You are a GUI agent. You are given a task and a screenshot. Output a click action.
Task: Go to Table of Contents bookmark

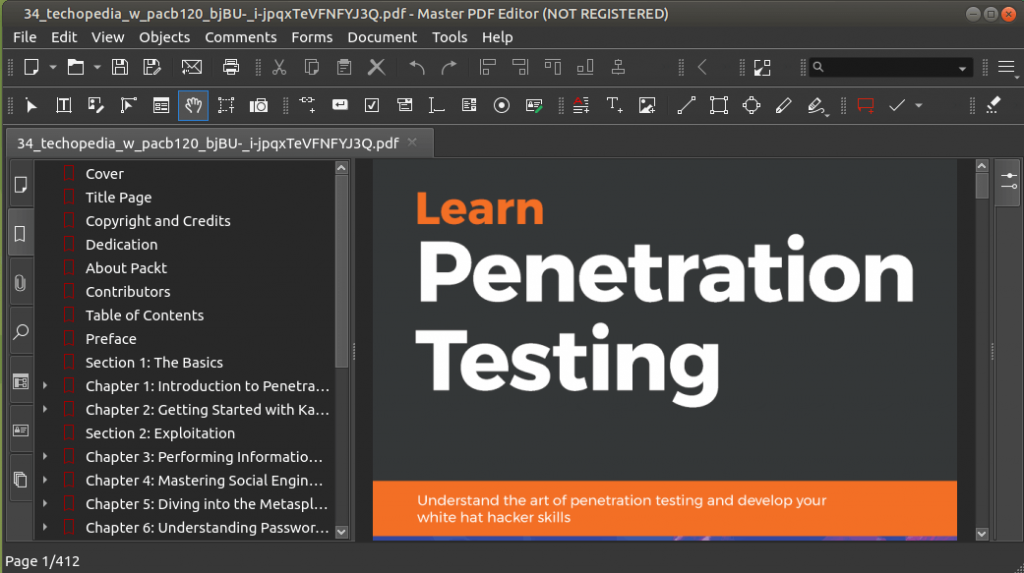pos(144,315)
